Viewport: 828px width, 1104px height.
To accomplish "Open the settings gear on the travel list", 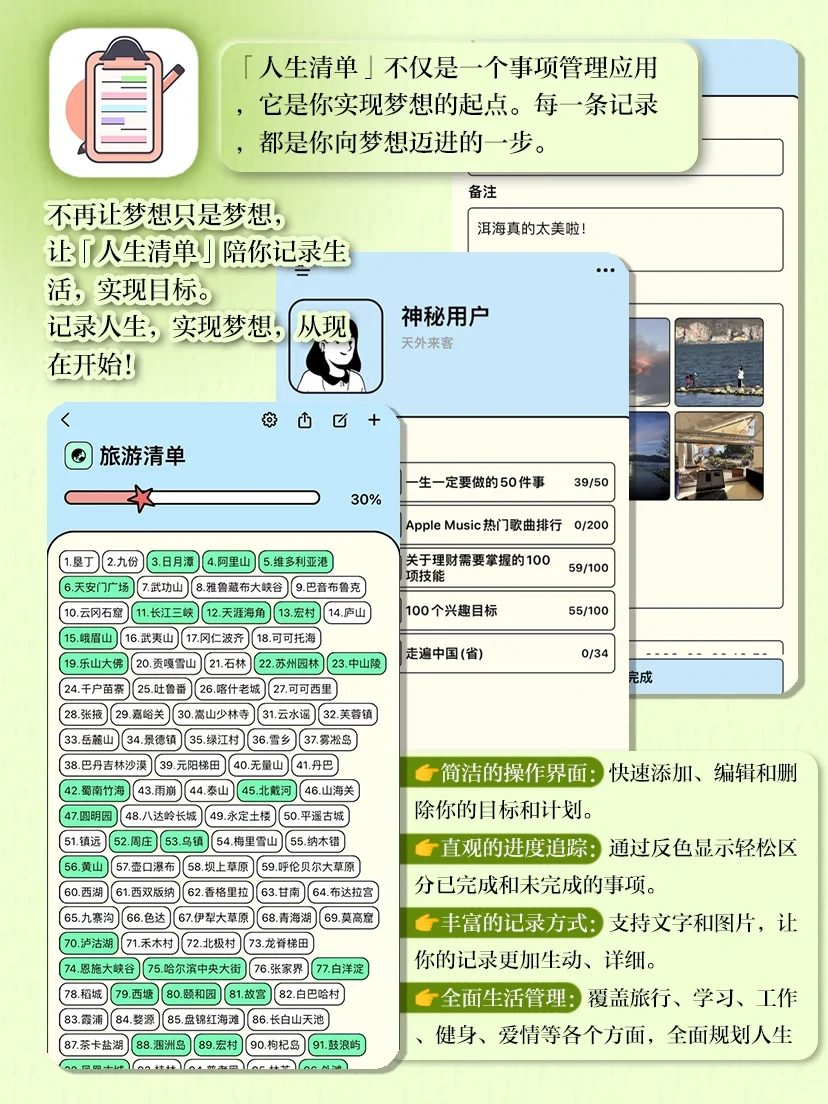I will [x=268, y=420].
